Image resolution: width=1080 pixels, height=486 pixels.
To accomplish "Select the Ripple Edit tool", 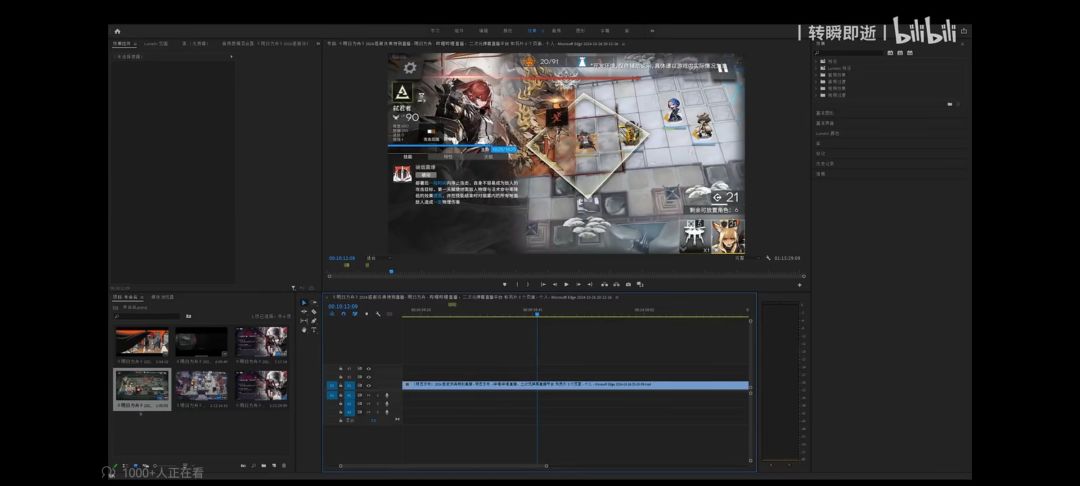I will click(x=304, y=312).
